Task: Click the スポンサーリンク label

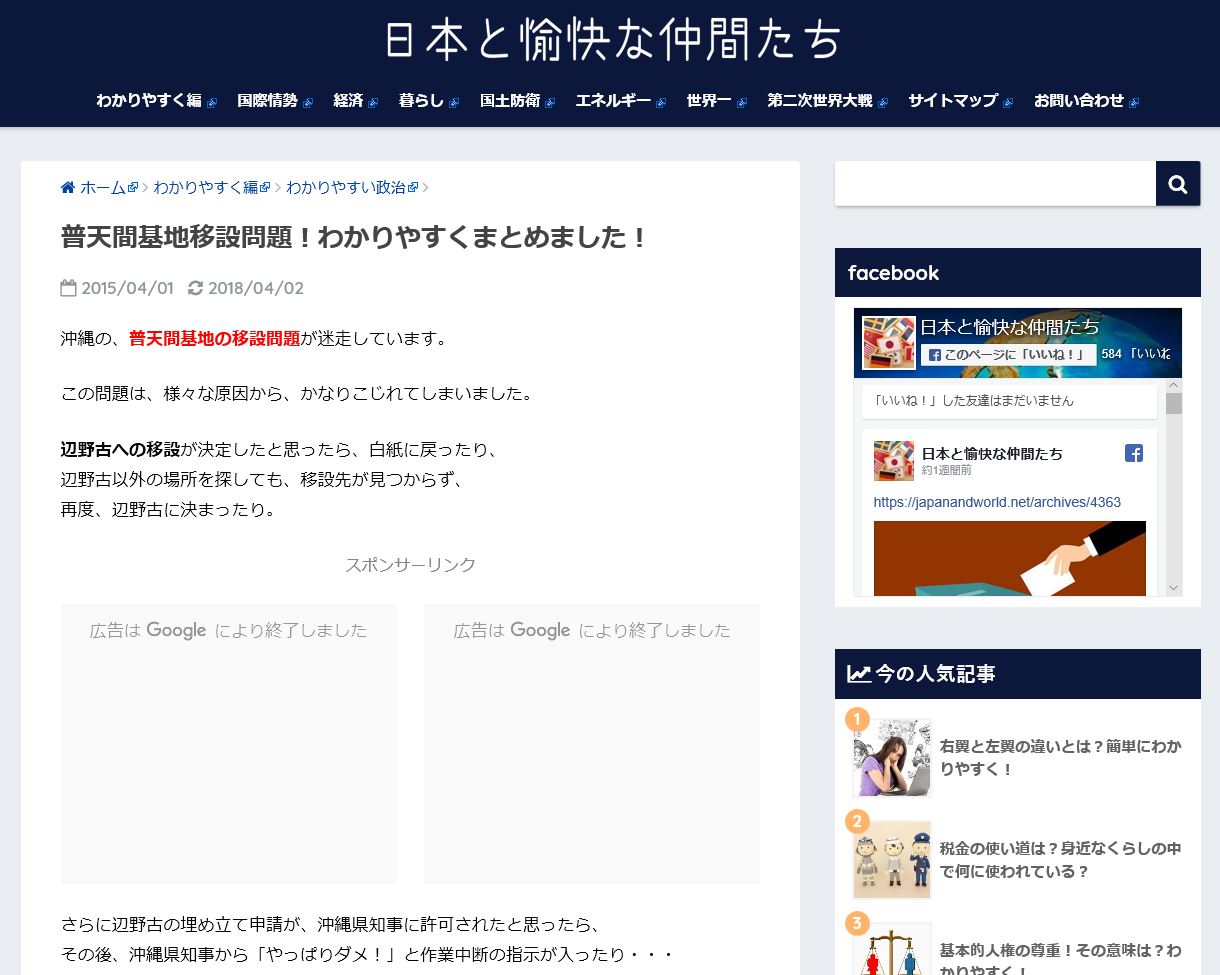Action: pyautogui.click(x=410, y=565)
